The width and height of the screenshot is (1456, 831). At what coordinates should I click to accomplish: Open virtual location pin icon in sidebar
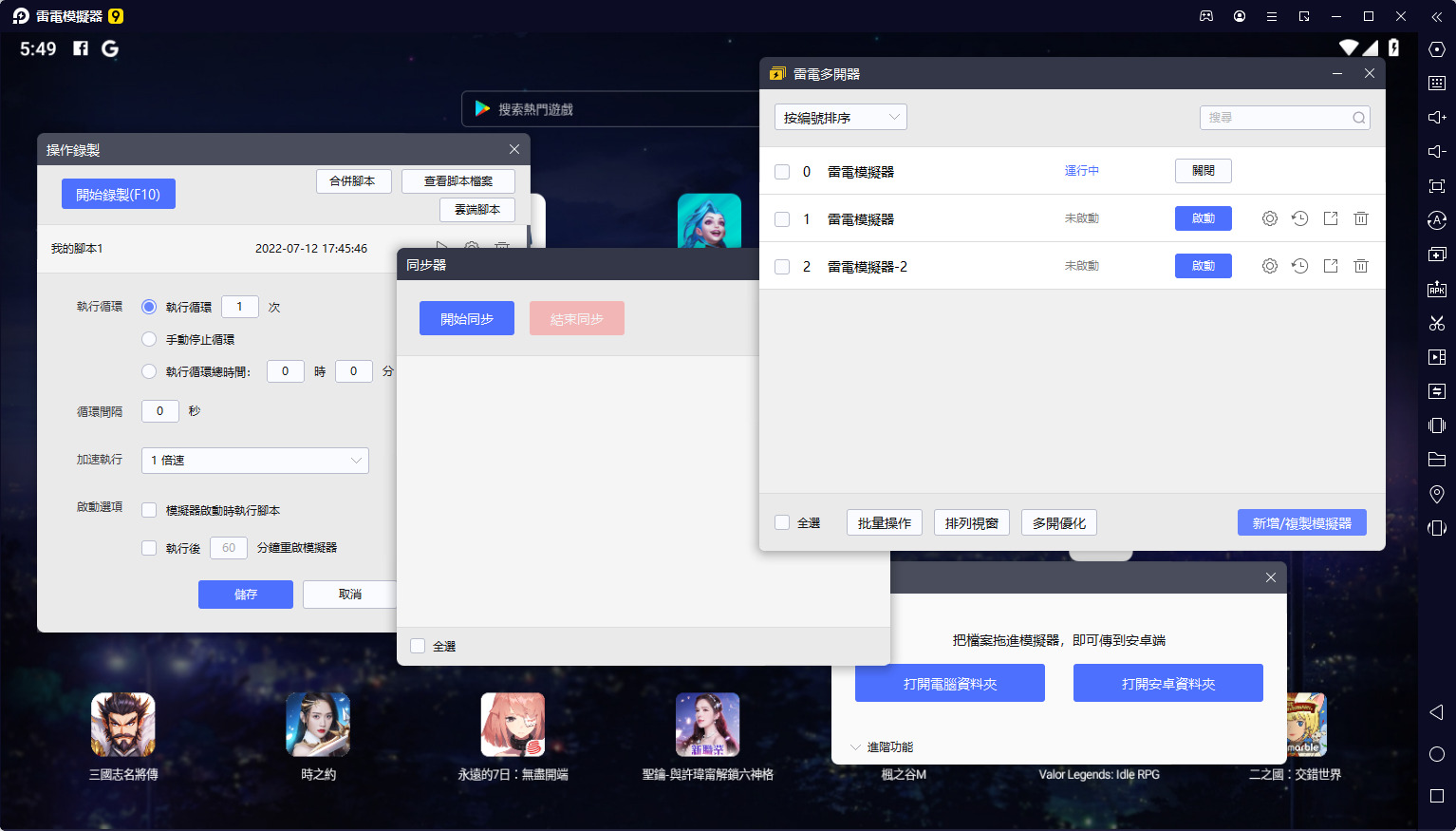1437,494
